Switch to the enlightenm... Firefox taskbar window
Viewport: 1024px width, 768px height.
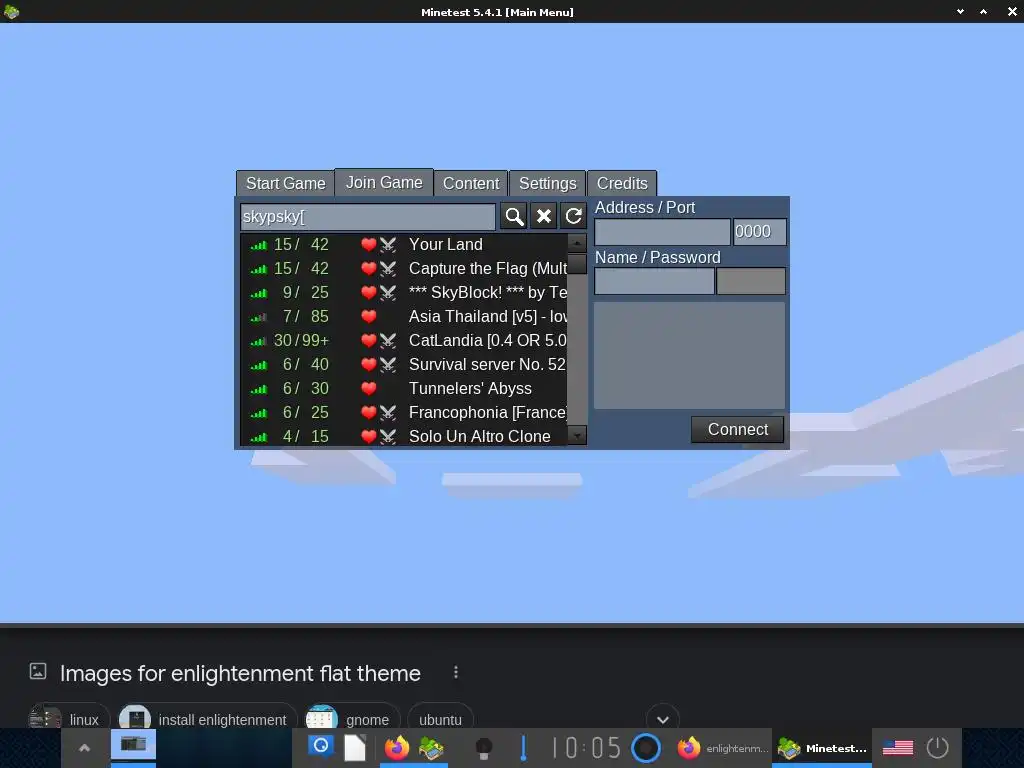[723, 748]
